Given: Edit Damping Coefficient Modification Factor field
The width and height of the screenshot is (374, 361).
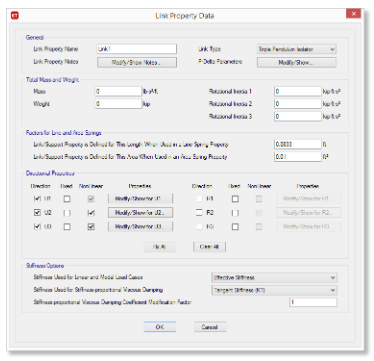Looking at the screenshot, I should 313,302.
